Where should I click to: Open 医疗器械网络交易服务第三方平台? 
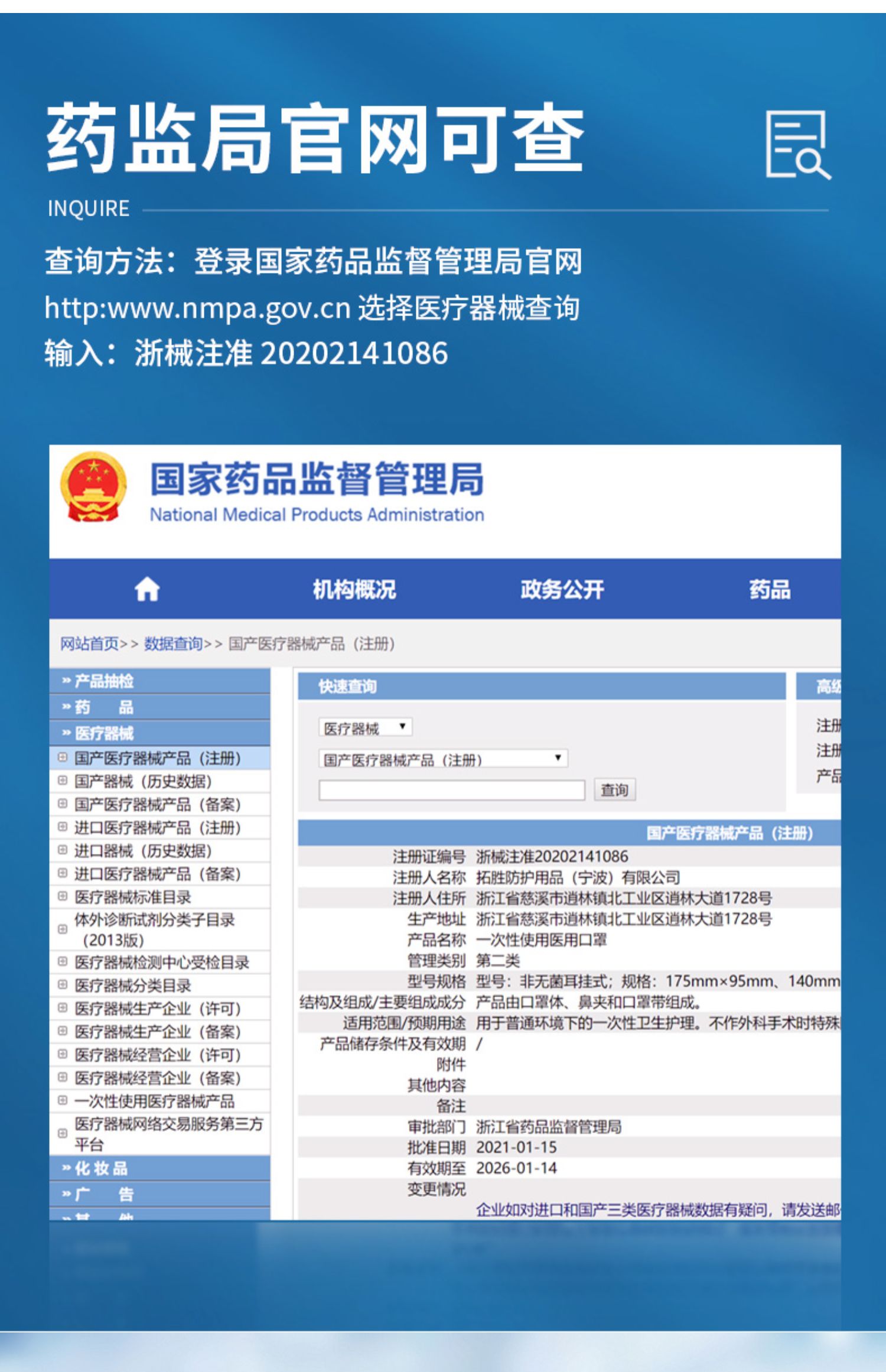point(159,1134)
